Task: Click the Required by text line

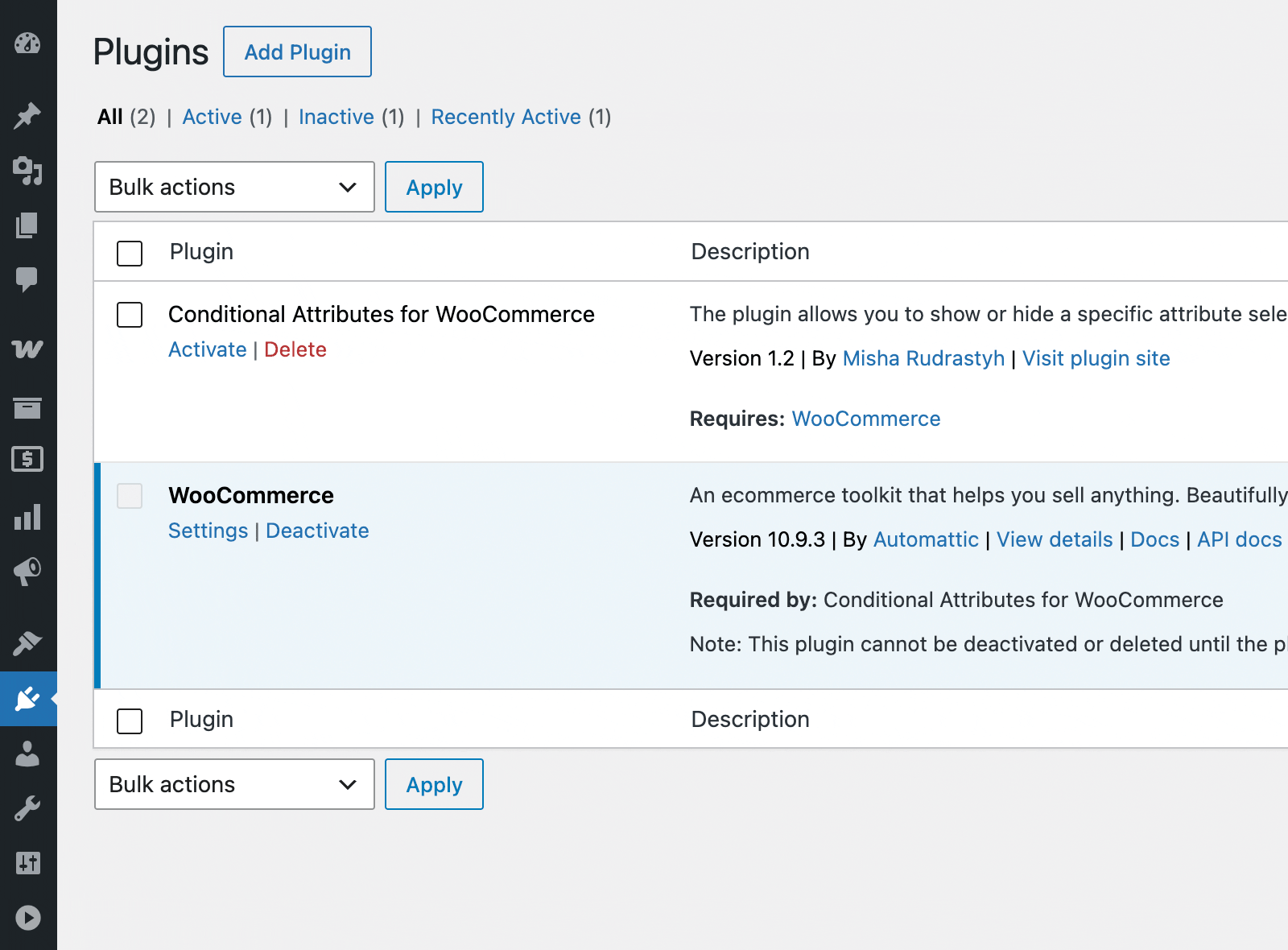Action: click(956, 600)
